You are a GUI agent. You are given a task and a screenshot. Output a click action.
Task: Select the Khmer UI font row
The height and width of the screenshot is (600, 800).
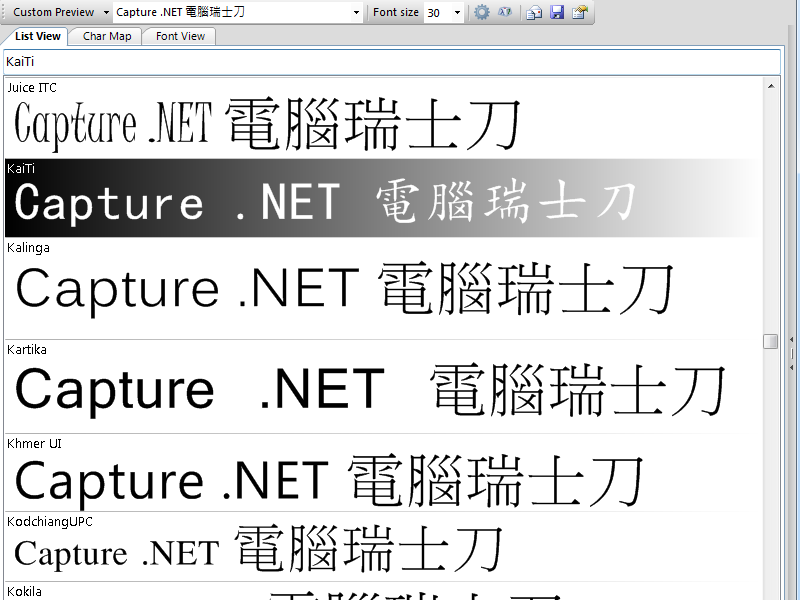click(x=384, y=473)
